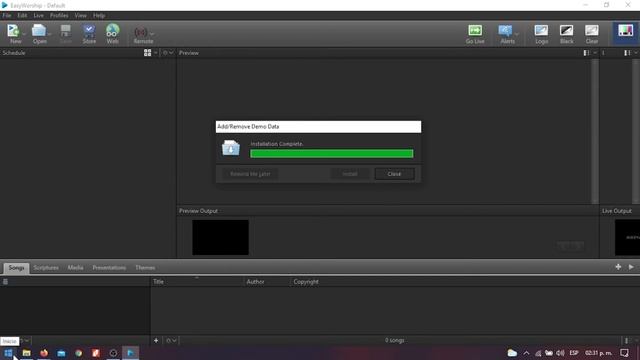
Task: Add a new song with bottom plus button
Action: [156, 340]
